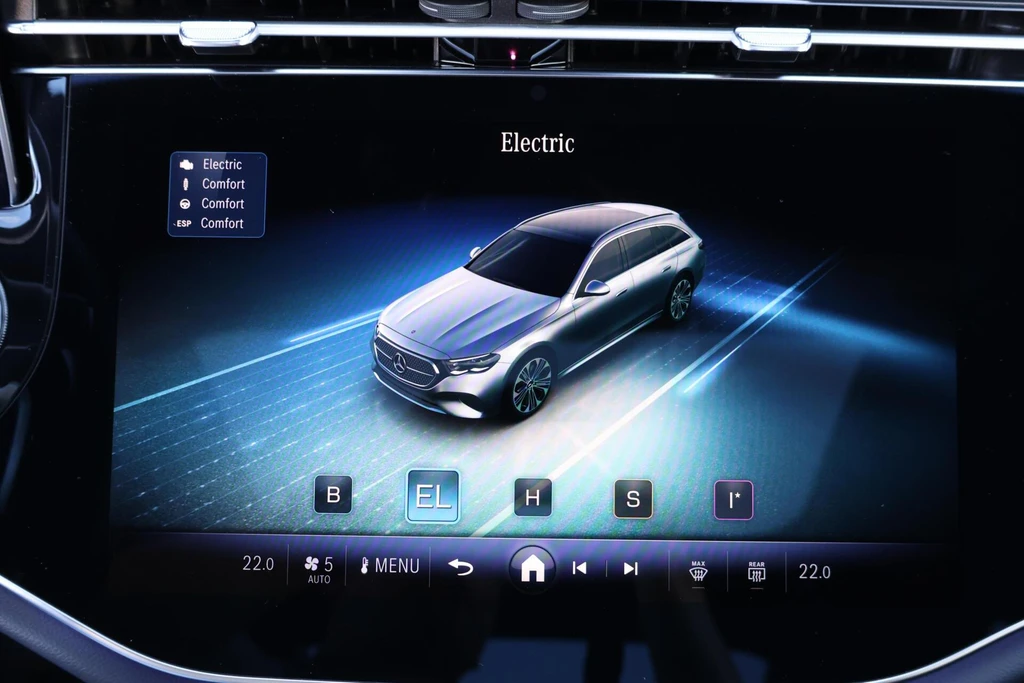This screenshot has width=1024, height=683.
Task: Tap the right temperature 22.0
Action: click(x=814, y=572)
